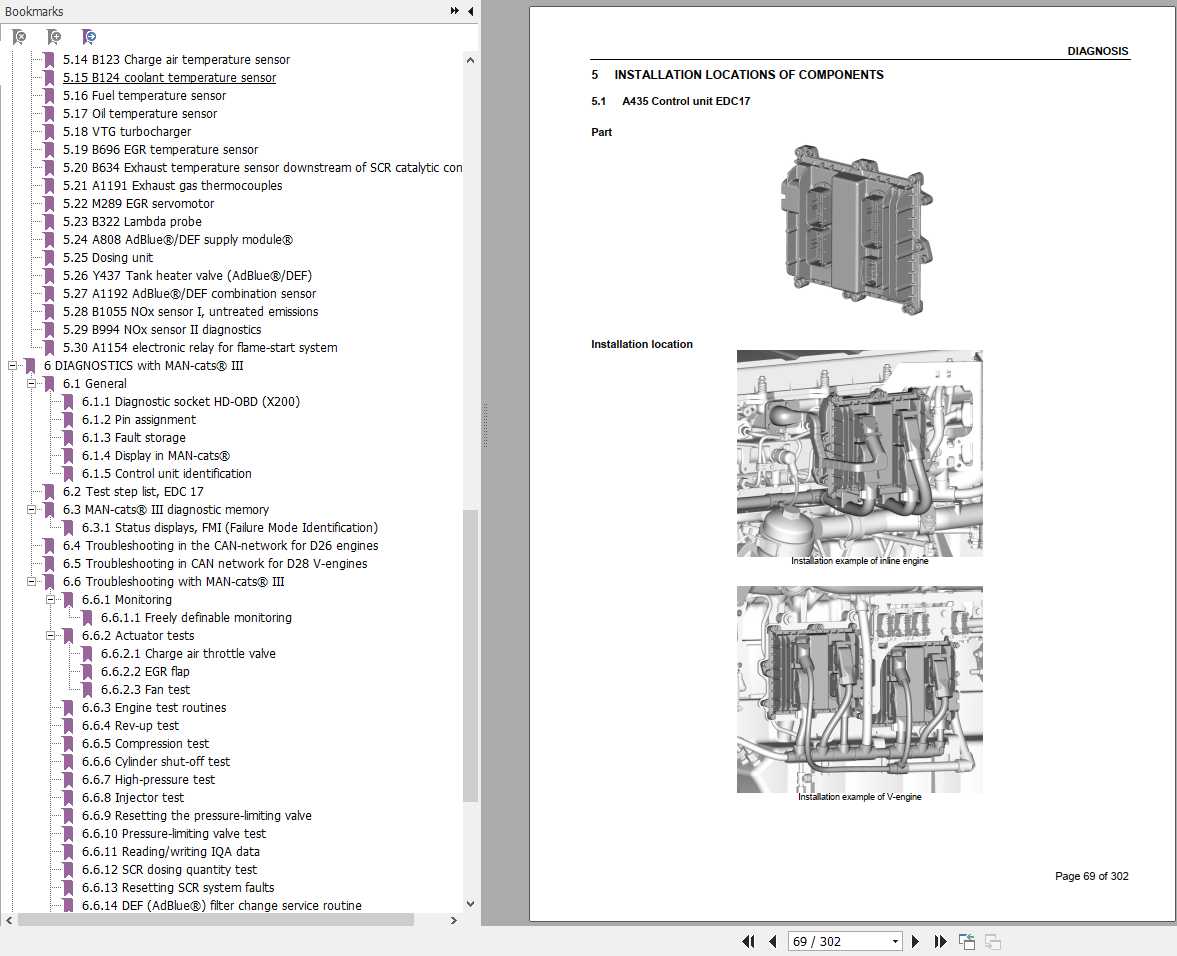Select bookmark 6.1.4 Display in MAN-cats
1177x956 pixels.
(156, 455)
